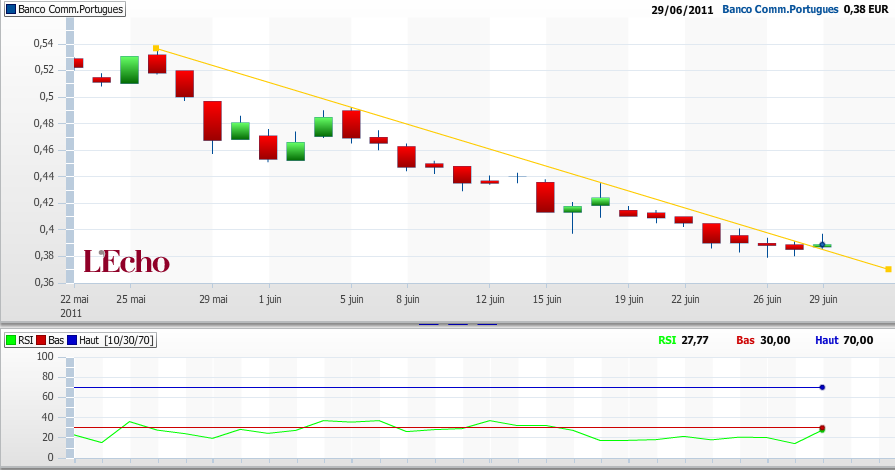Click the 0,36 price axis label
Image resolution: width=895 pixels, height=470 pixels.
[44, 282]
